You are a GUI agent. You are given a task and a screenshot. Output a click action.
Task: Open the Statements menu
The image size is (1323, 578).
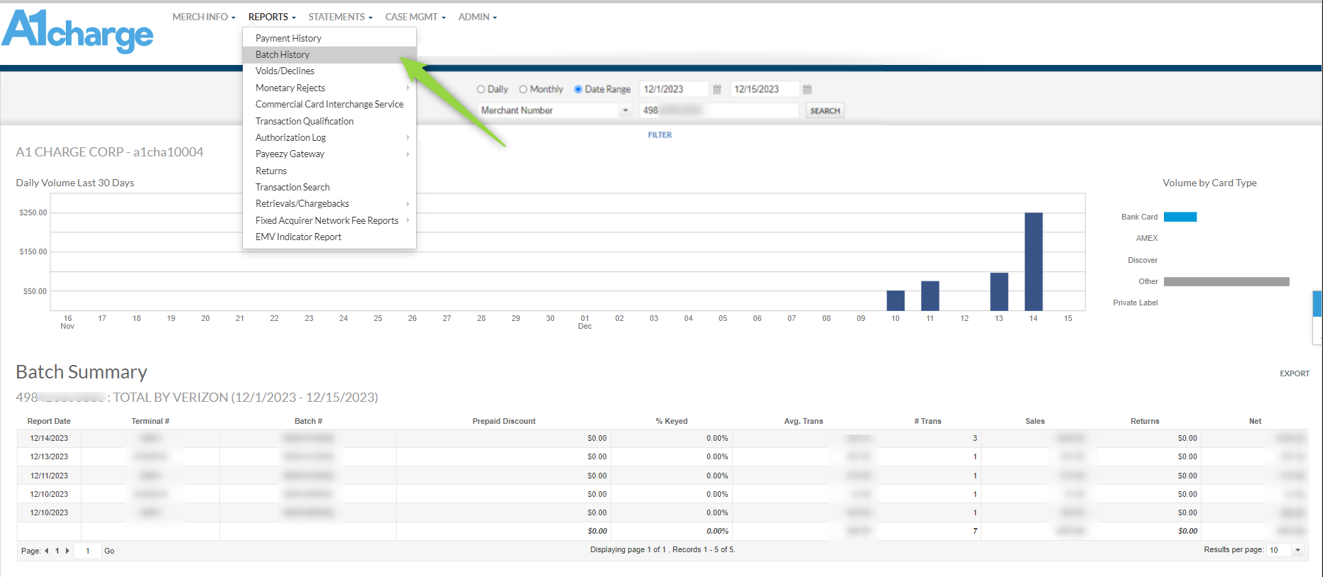click(340, 17)
